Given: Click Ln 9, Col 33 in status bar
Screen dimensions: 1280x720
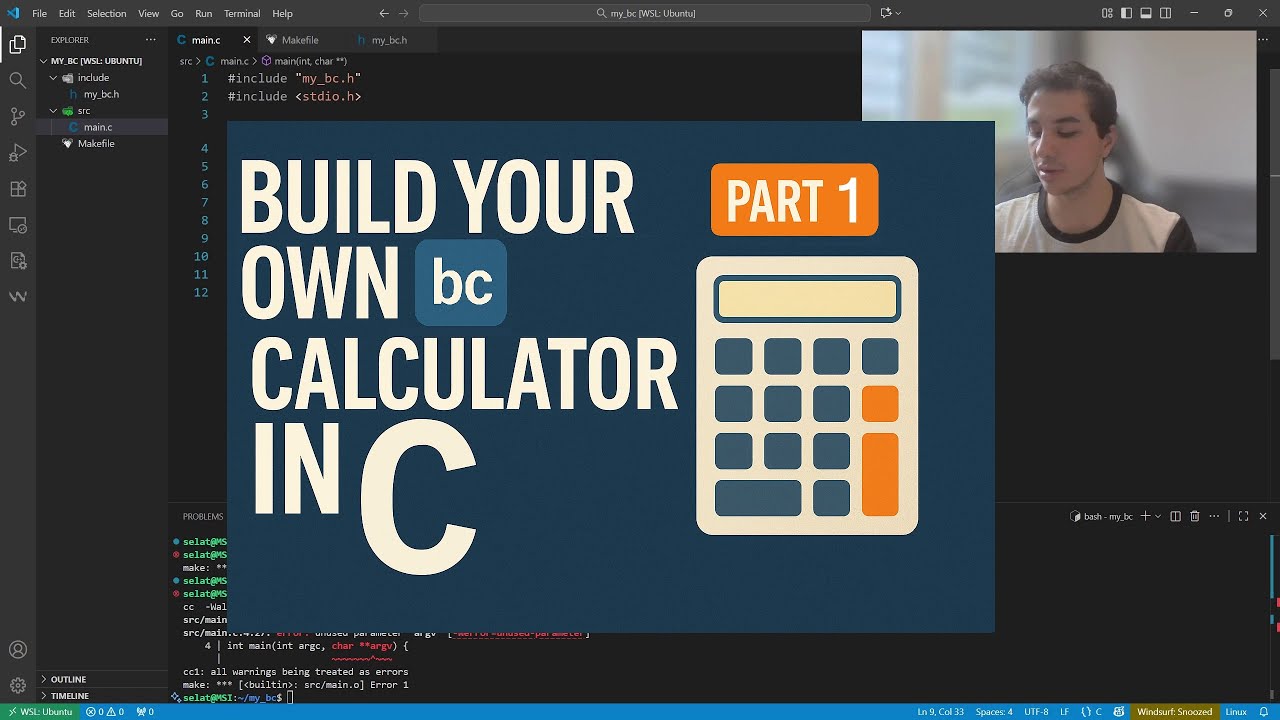Looking at the screenshot, I should [940, 712].
